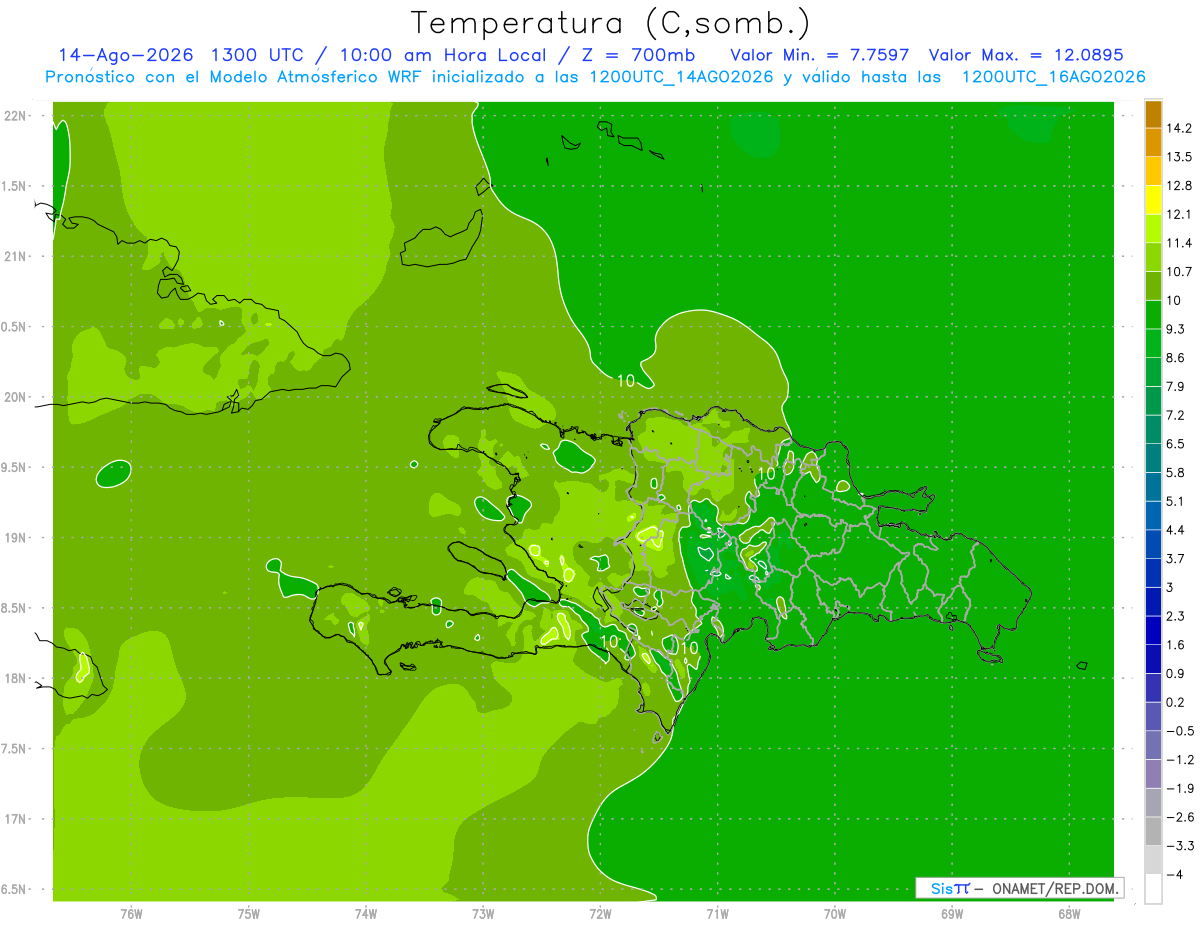Click the "70W" longitude axis label
Screen dimensions: 1200x927
pyautogui.click(x=835, y=914)
